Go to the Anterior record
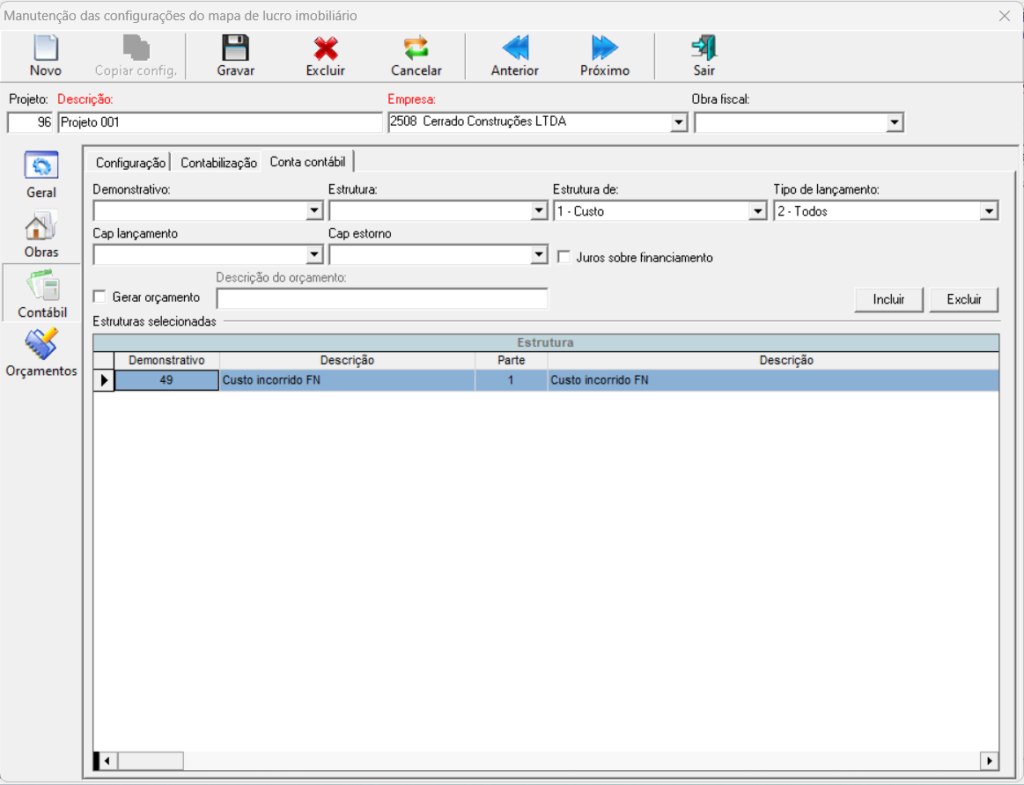 514,48
